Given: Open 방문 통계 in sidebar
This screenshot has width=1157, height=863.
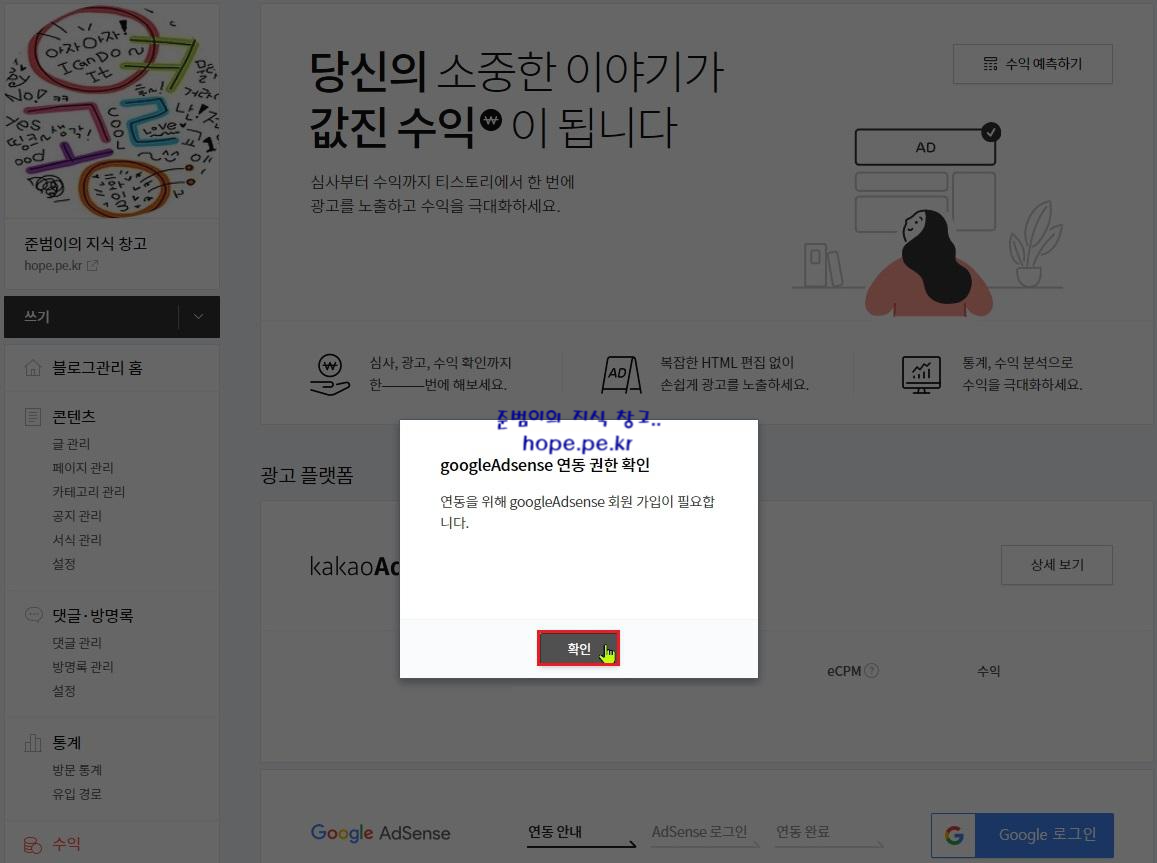Looking at the screenshot, I should click(x=77, y=770).
